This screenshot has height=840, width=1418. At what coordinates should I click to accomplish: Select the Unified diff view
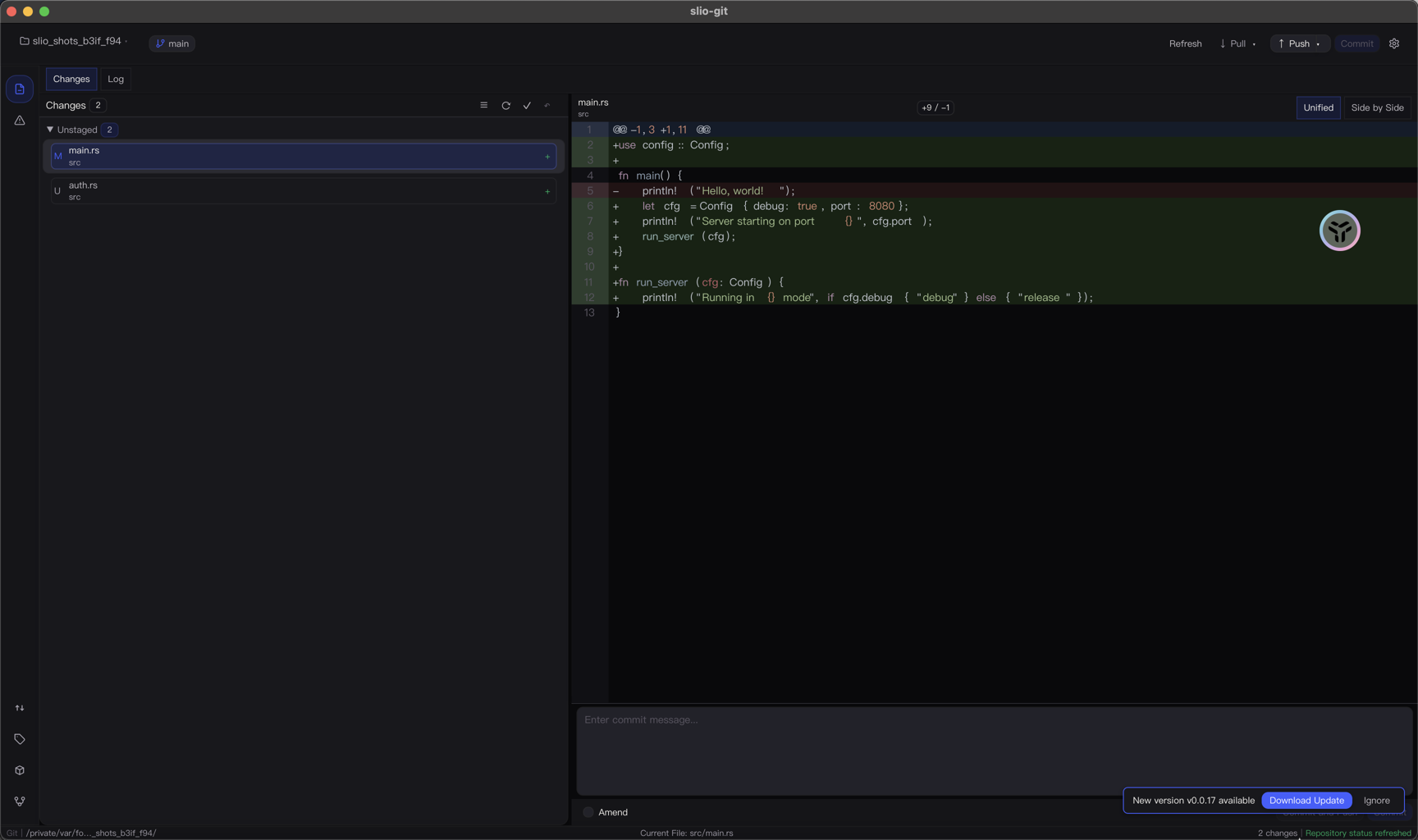point(1318,107)
